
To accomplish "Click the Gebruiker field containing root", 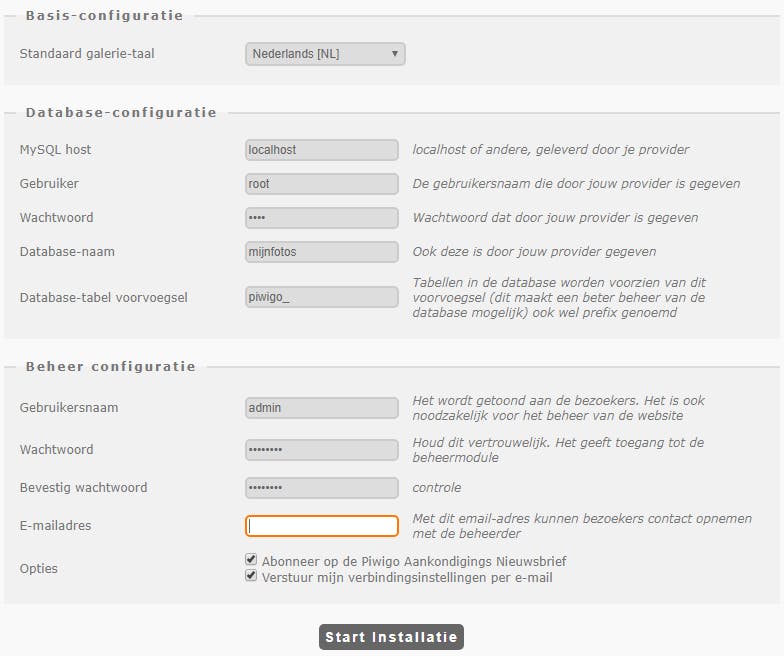I will [x=322, y=184].
